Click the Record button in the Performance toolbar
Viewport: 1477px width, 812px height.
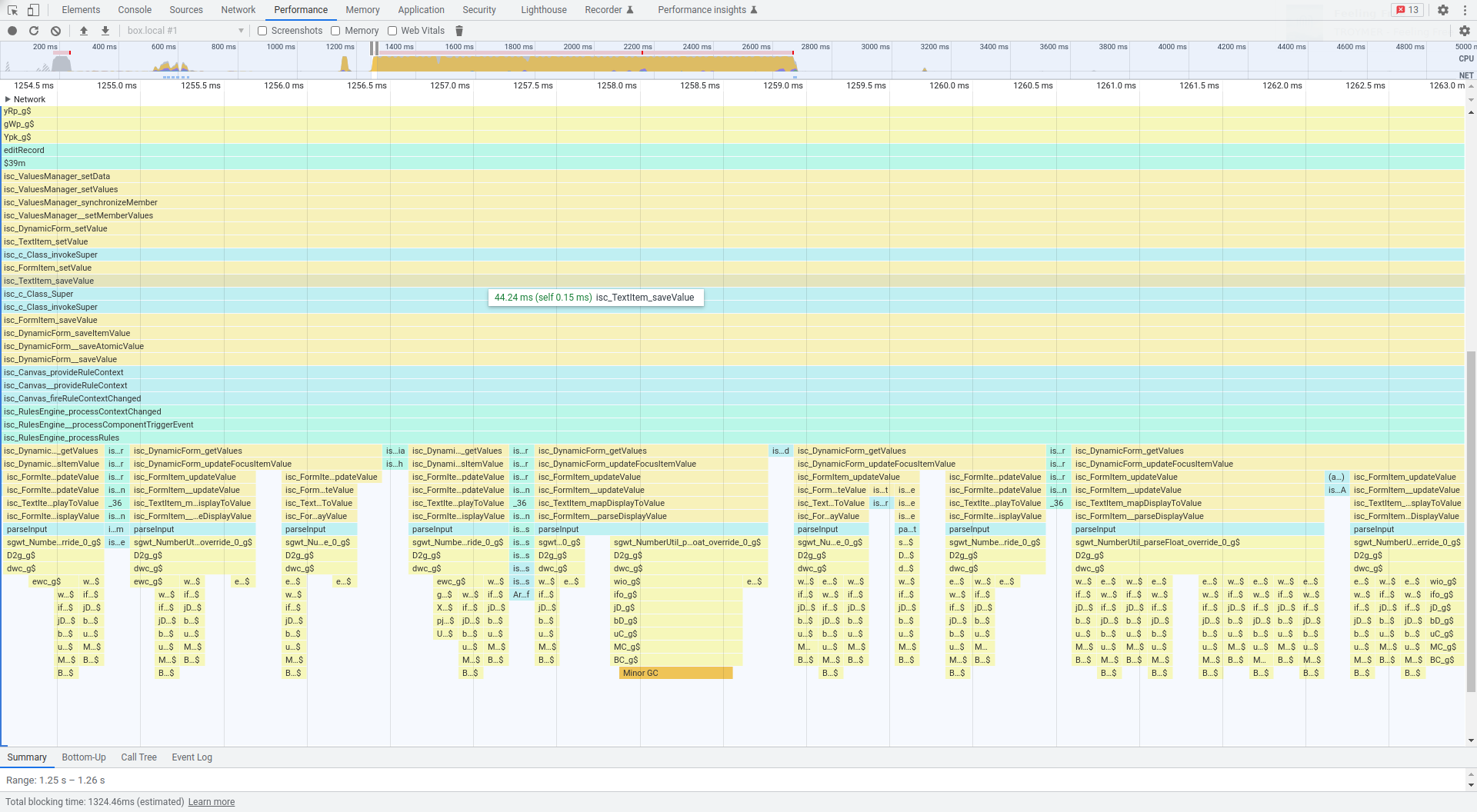pyautogui.click(x=12, y=31)
